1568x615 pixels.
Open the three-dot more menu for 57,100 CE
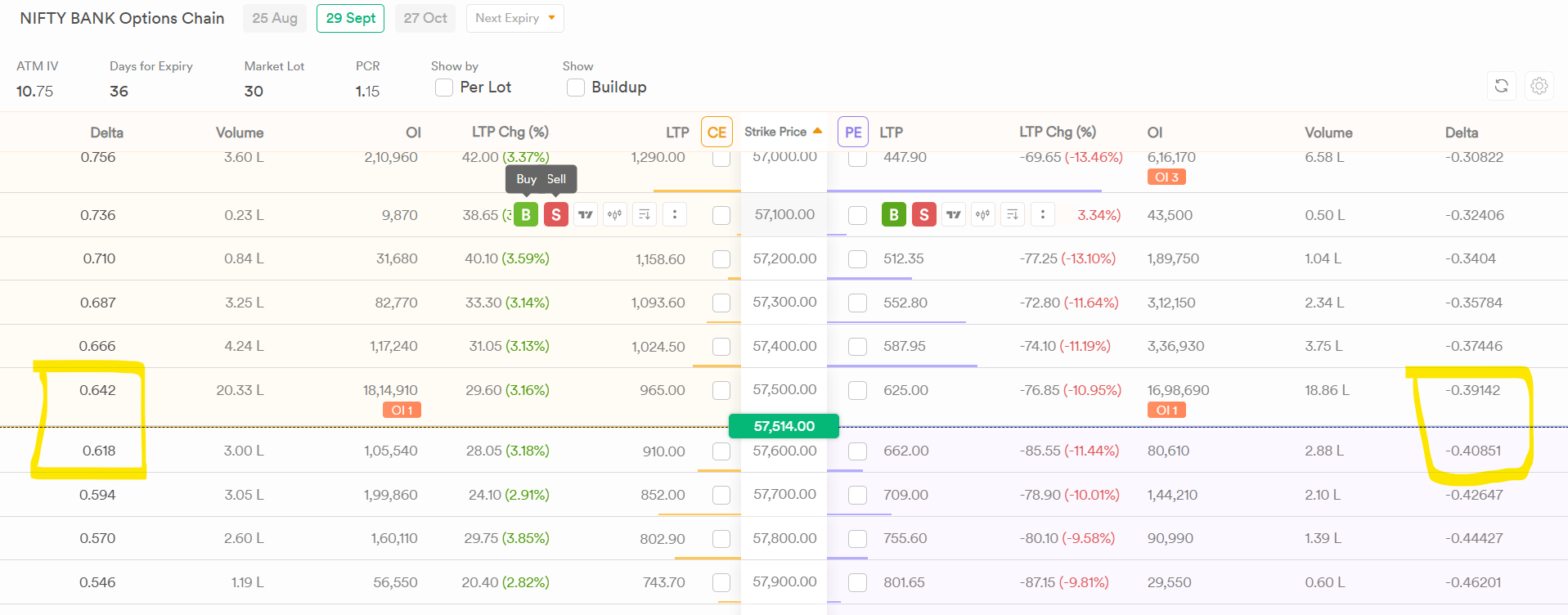click(x=675, y=215)
